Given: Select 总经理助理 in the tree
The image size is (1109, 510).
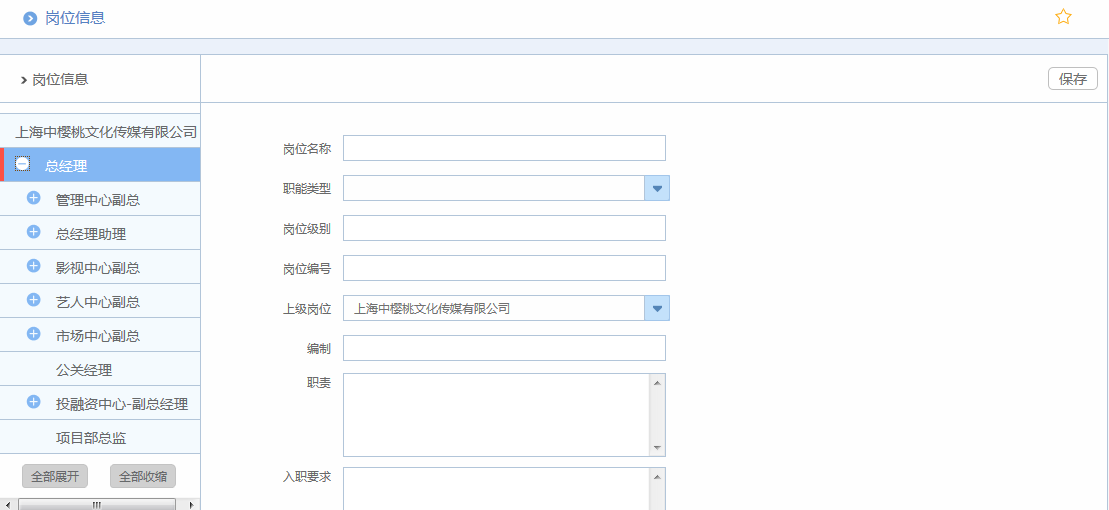Looking at the screenshot, I should click(x=91, y=234).
